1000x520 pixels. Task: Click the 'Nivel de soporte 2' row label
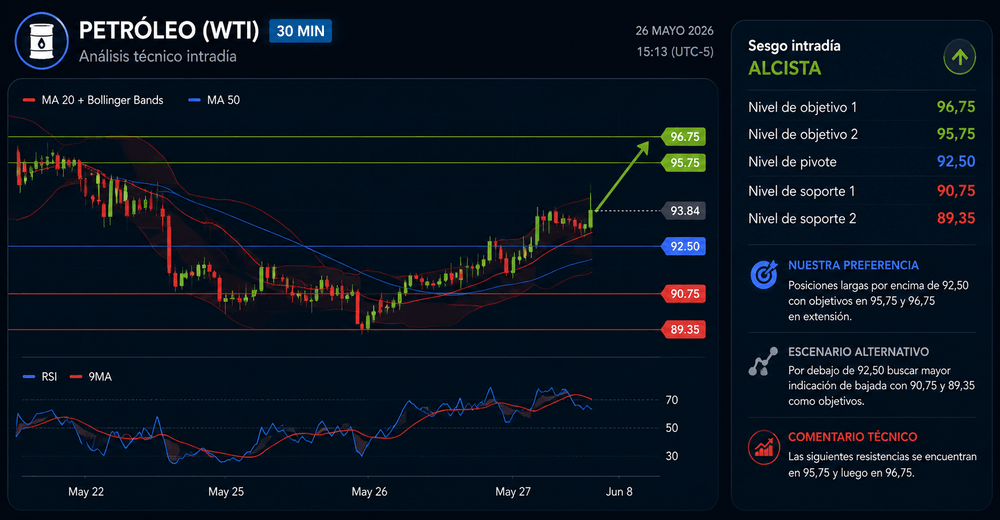click(802, 218)
